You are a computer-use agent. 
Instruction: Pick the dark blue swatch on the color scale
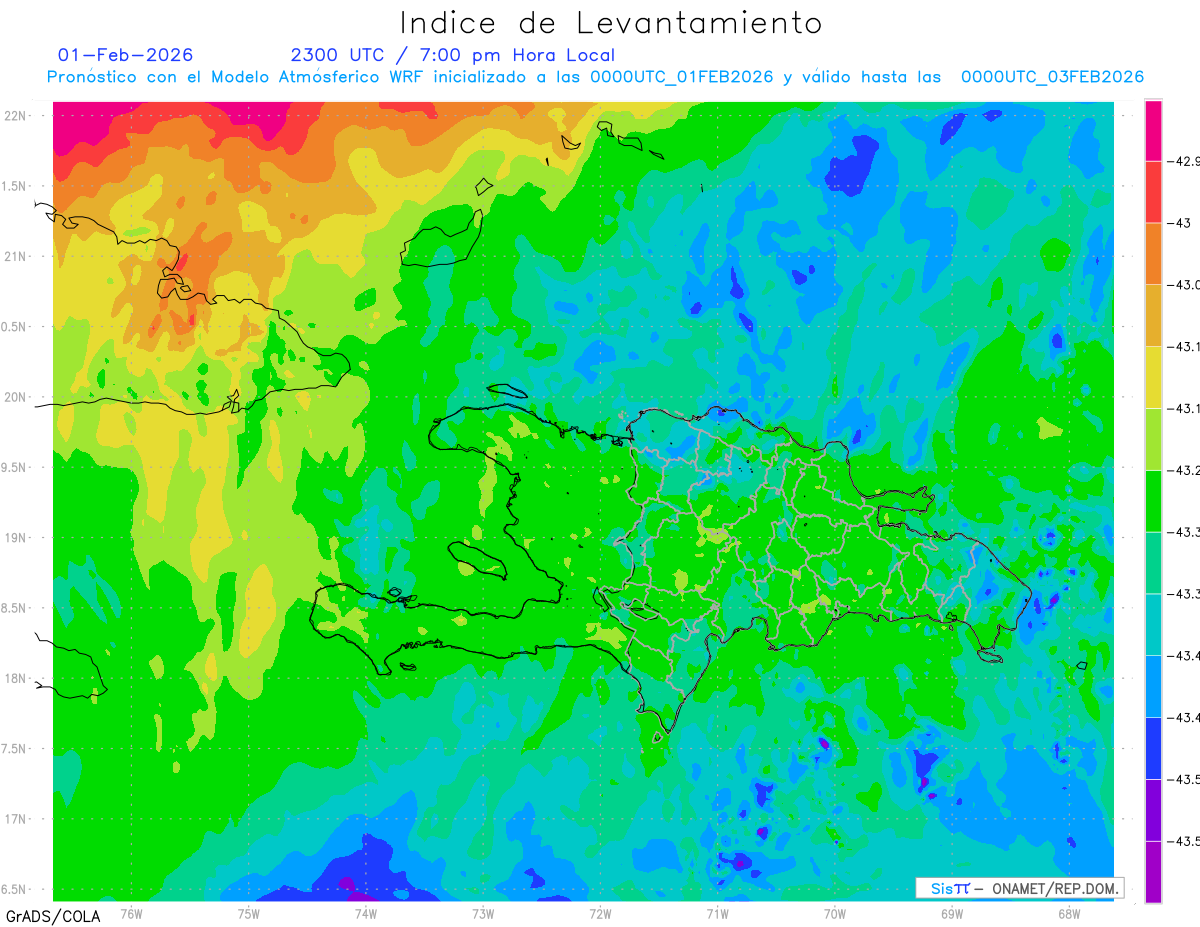tap(1153, 749)
